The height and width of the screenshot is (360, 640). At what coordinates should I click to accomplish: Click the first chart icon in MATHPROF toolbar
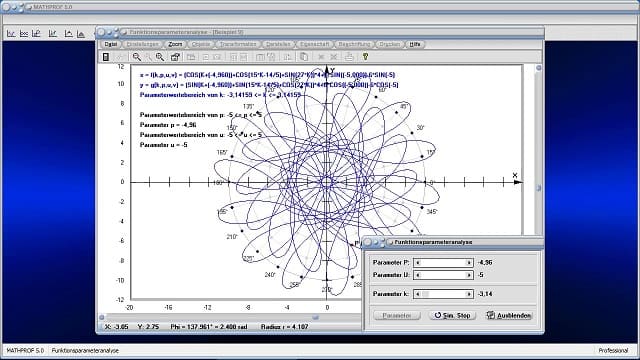pos(11,33)
